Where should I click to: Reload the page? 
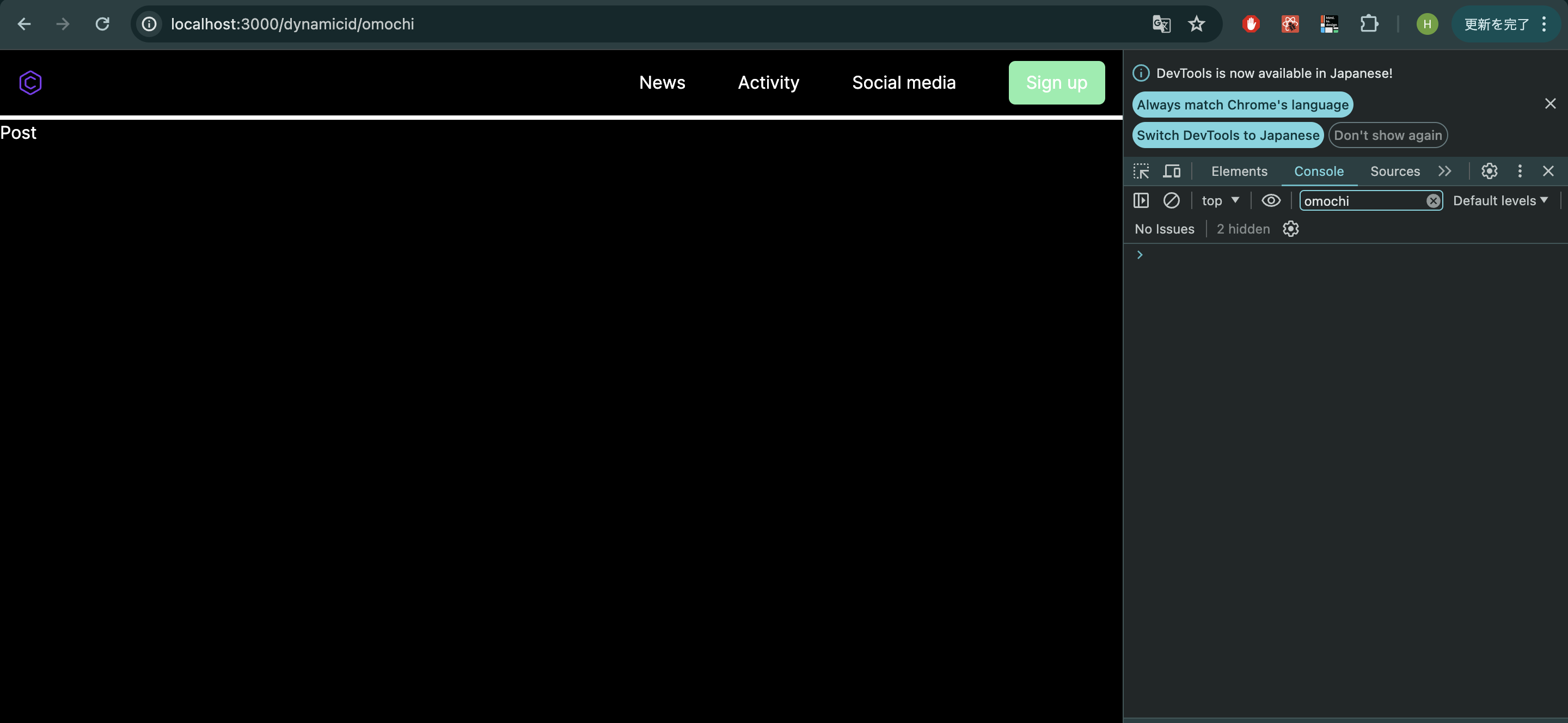point(102,24)
